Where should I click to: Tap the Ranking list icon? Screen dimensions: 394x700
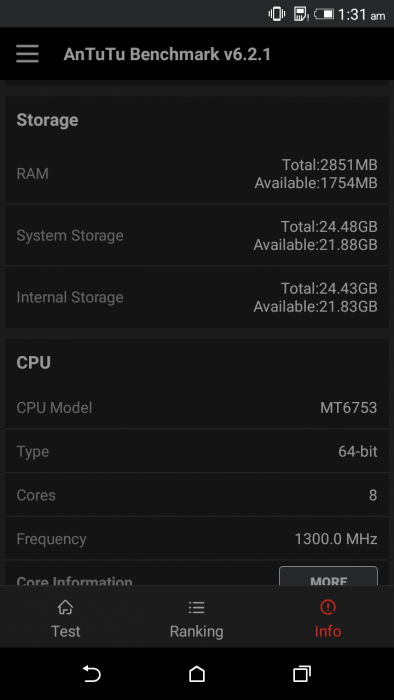tap(196, 607)
